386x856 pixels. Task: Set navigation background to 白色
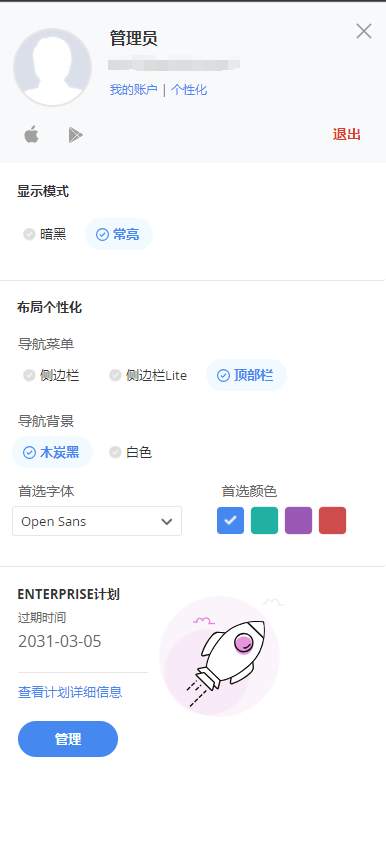pyautogui.click(x=131, y=452)
